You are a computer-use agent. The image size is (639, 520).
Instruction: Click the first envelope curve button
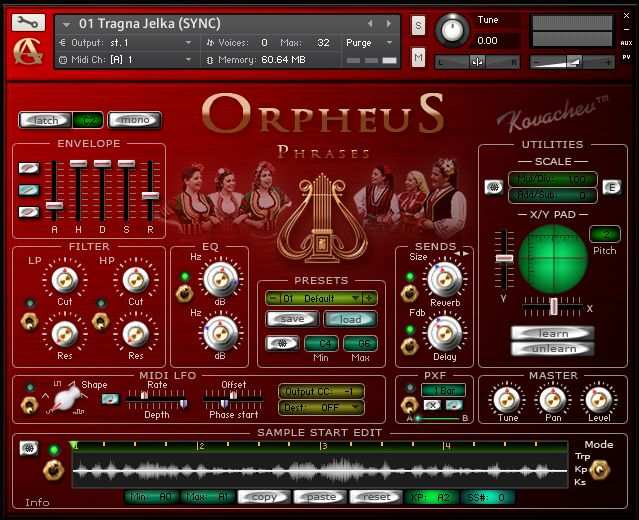[29, 168]
